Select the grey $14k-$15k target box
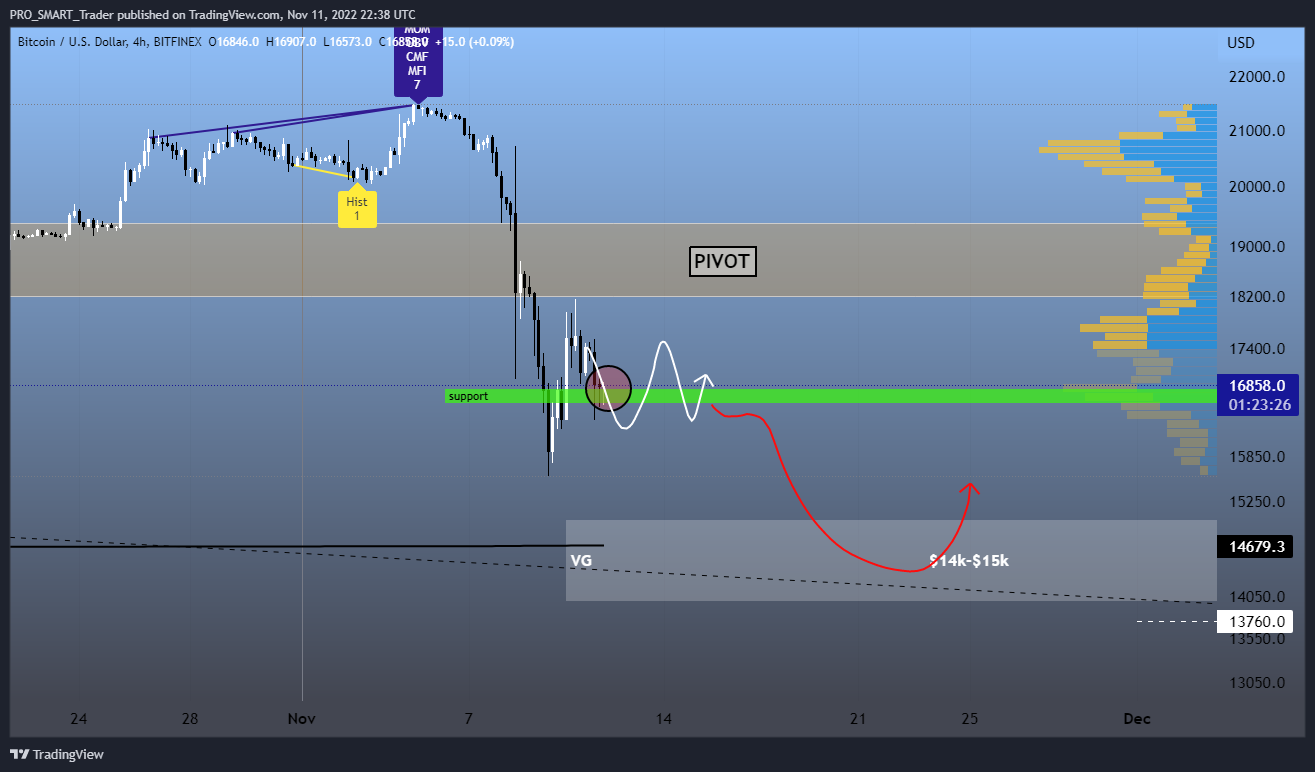Image resolution: width=1315 pixels, height=772 pixels. (x=891, y=560)
